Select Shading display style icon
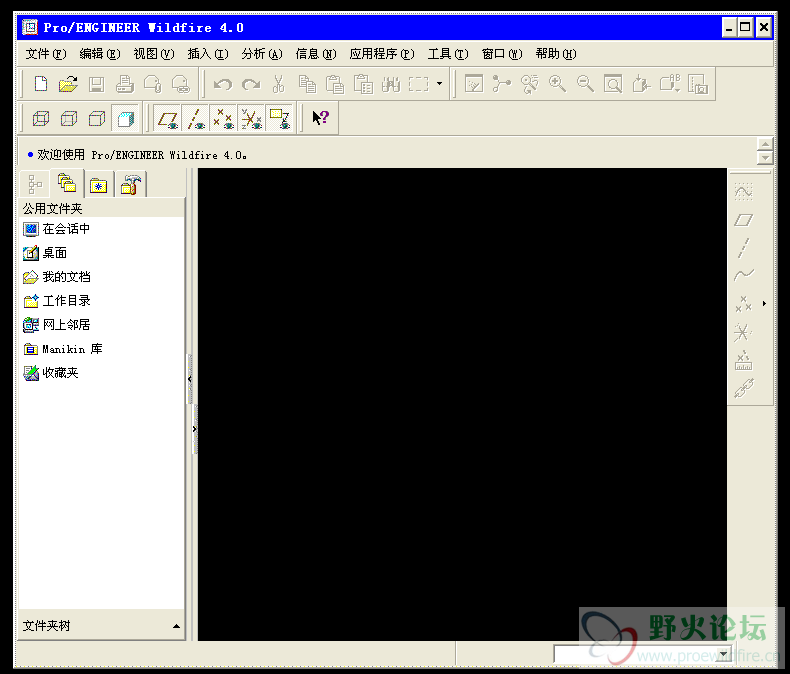The image size is (790, 674). [x=125, y=118]
